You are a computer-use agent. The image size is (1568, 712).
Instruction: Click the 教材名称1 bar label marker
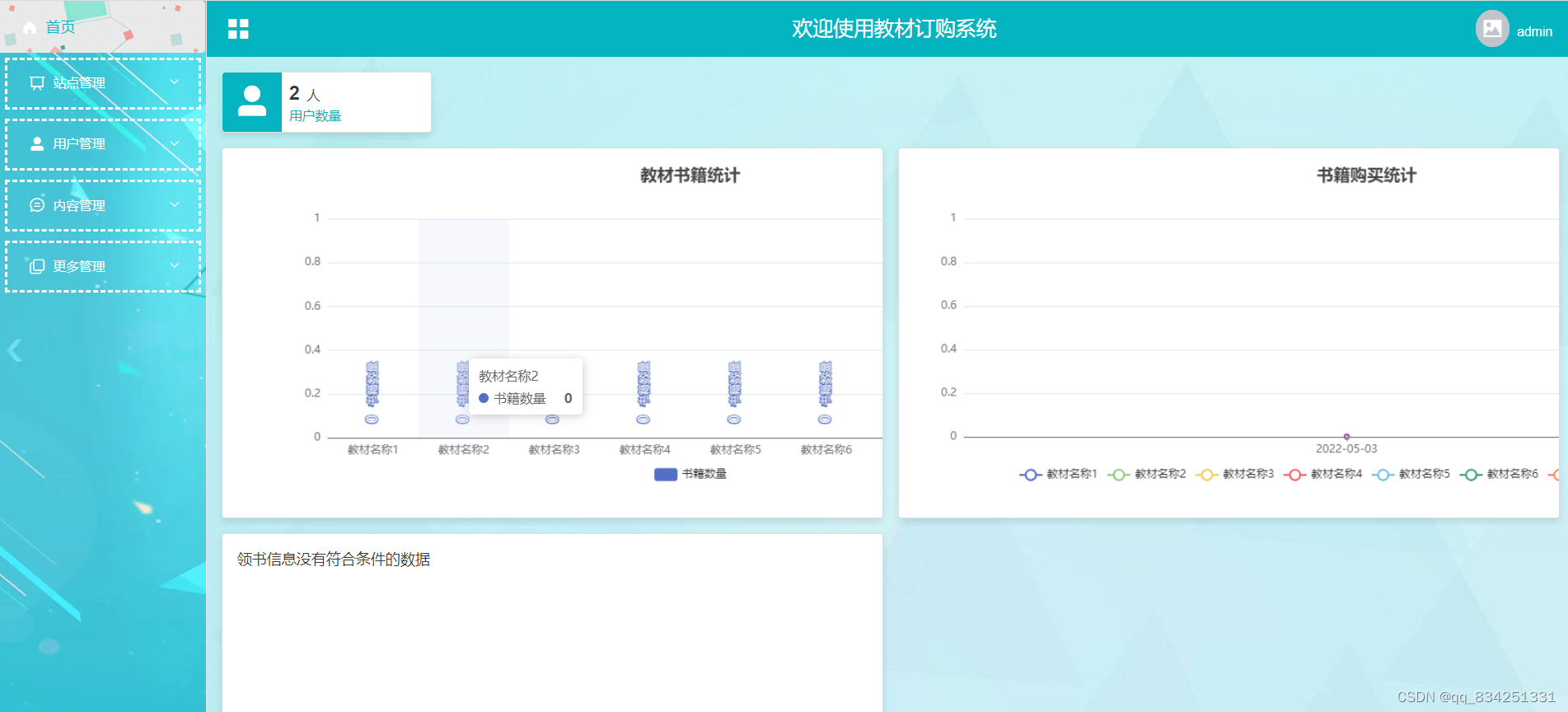[372, 392]
